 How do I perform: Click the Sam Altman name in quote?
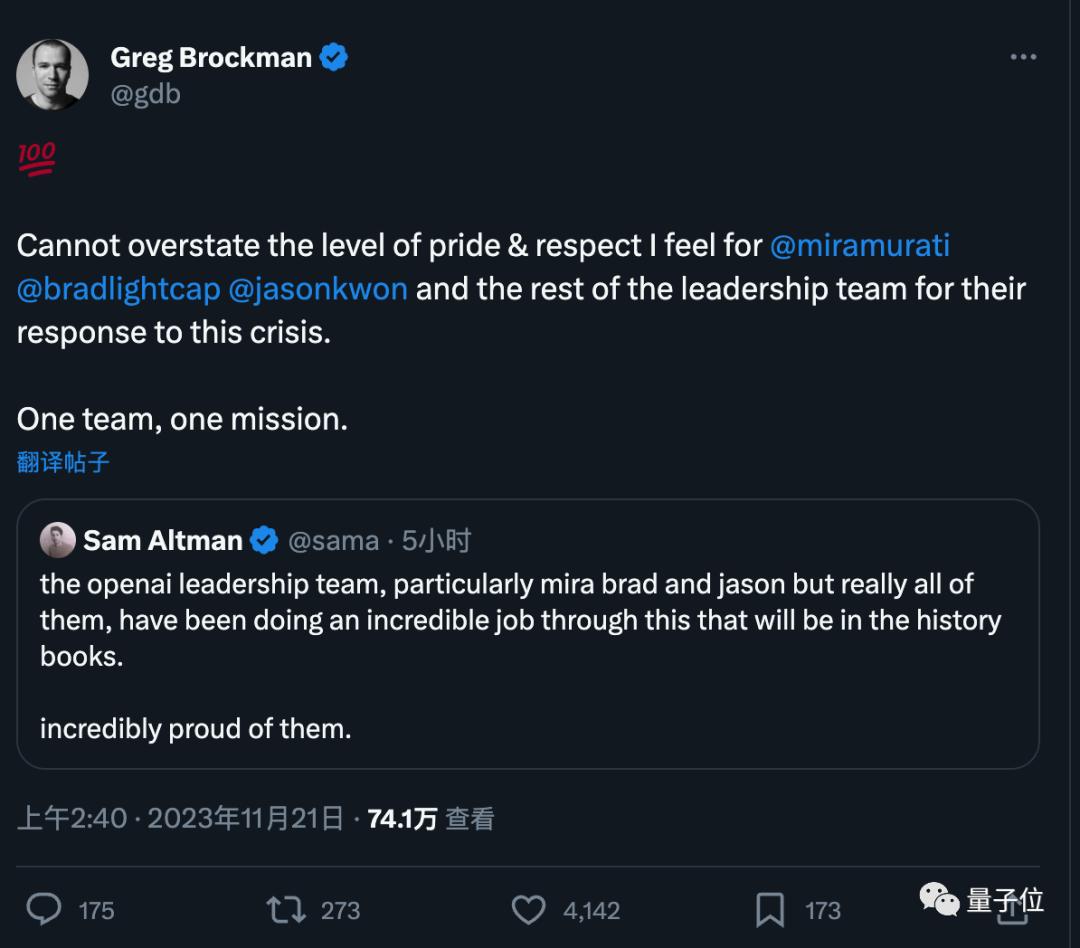click(162, 541)
